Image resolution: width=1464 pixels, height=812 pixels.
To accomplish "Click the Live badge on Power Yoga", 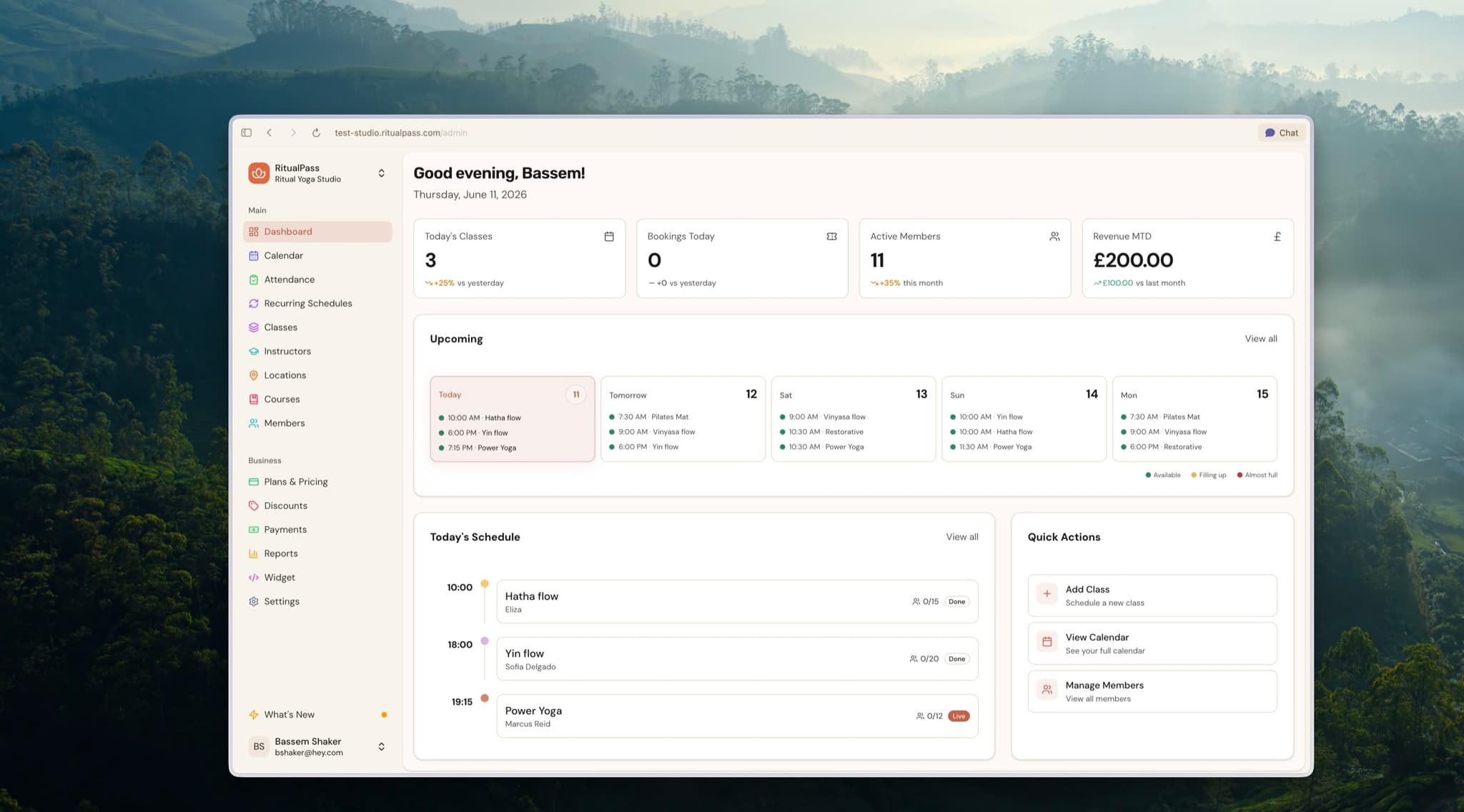I will pos(959,716).
